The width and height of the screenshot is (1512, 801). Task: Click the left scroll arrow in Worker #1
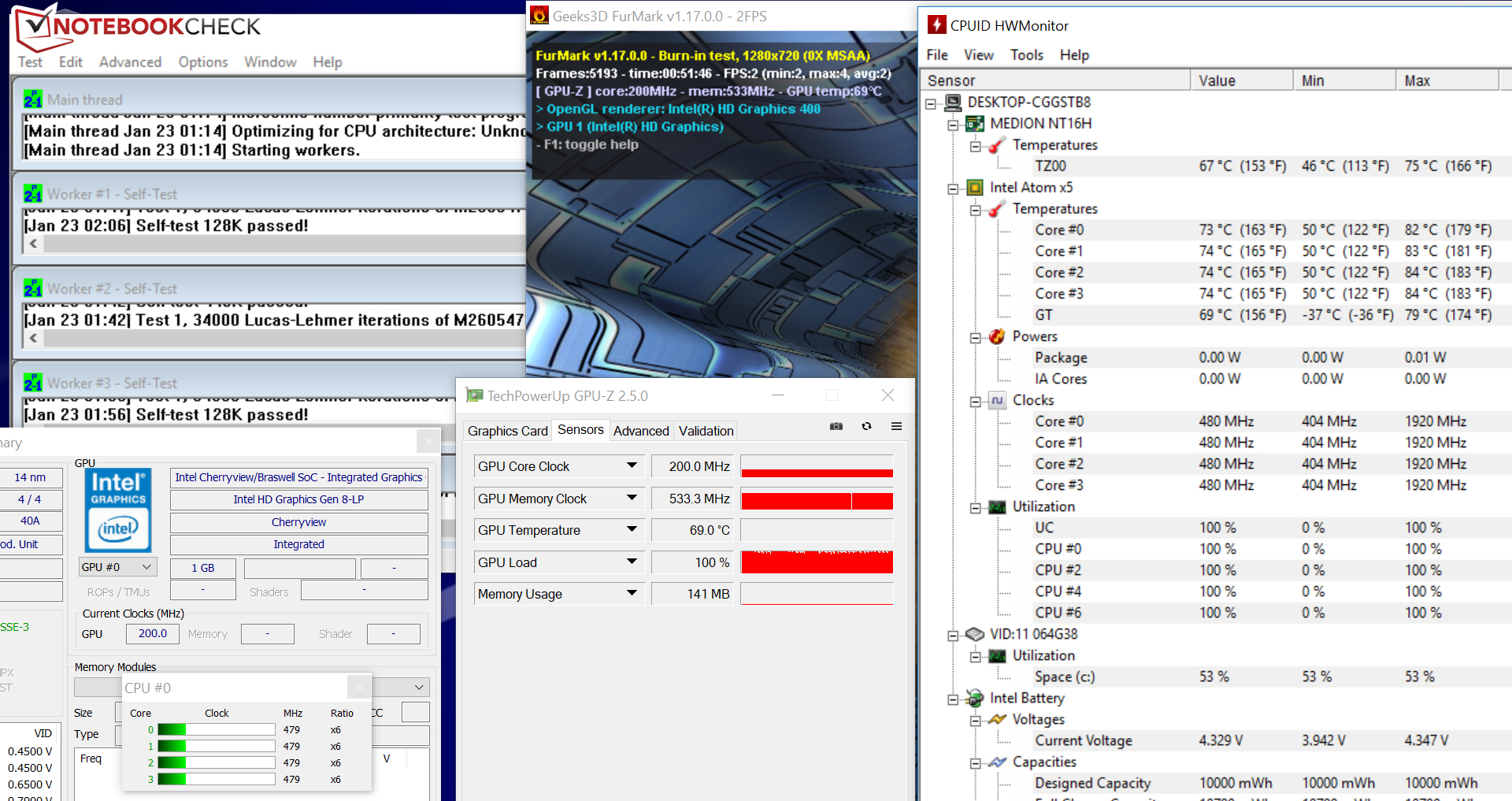(33, 244)
